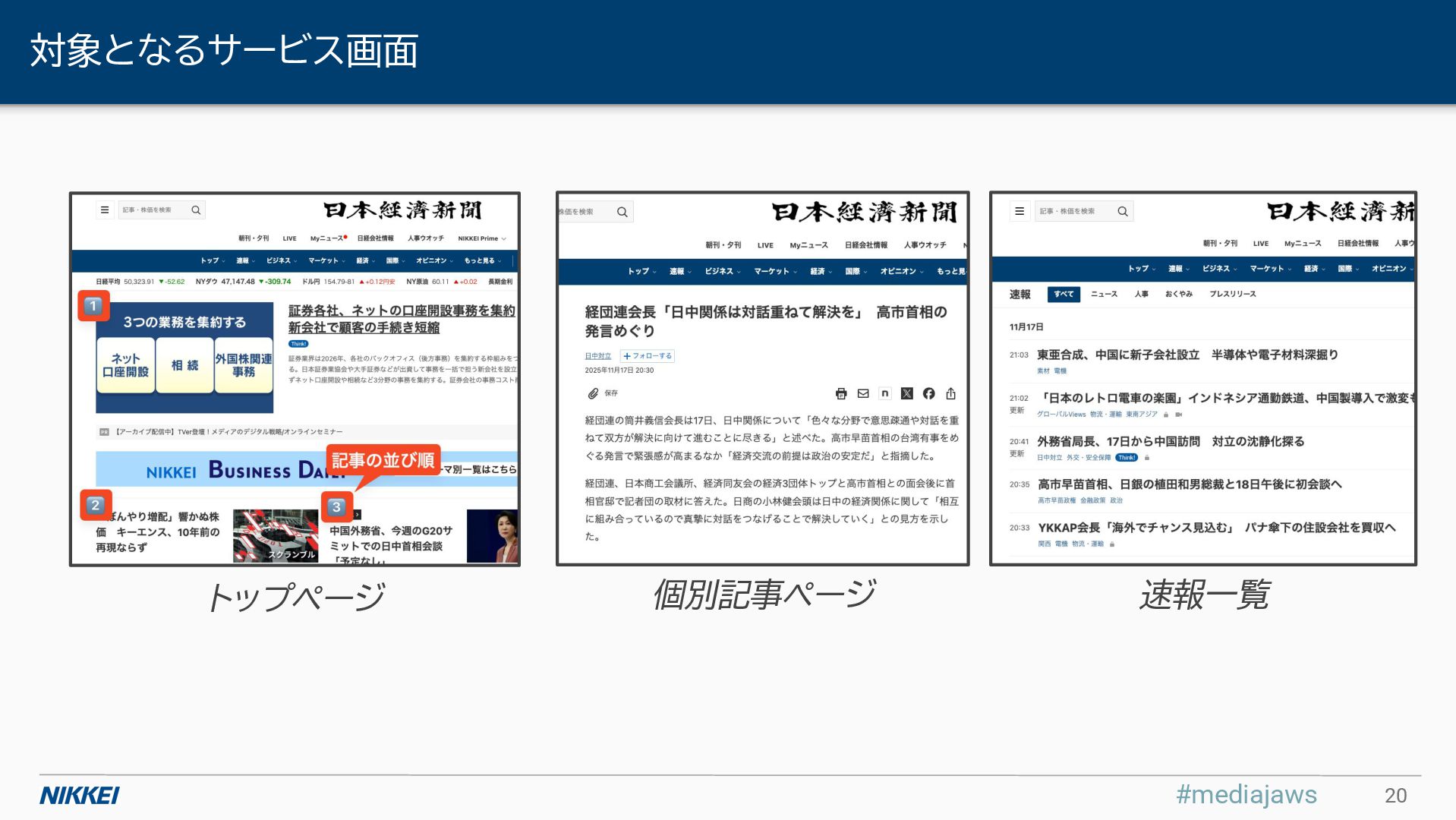The width and height of the screenshot is (1456, 820).
Task: Share article via X icon
Action: point(906,393)
